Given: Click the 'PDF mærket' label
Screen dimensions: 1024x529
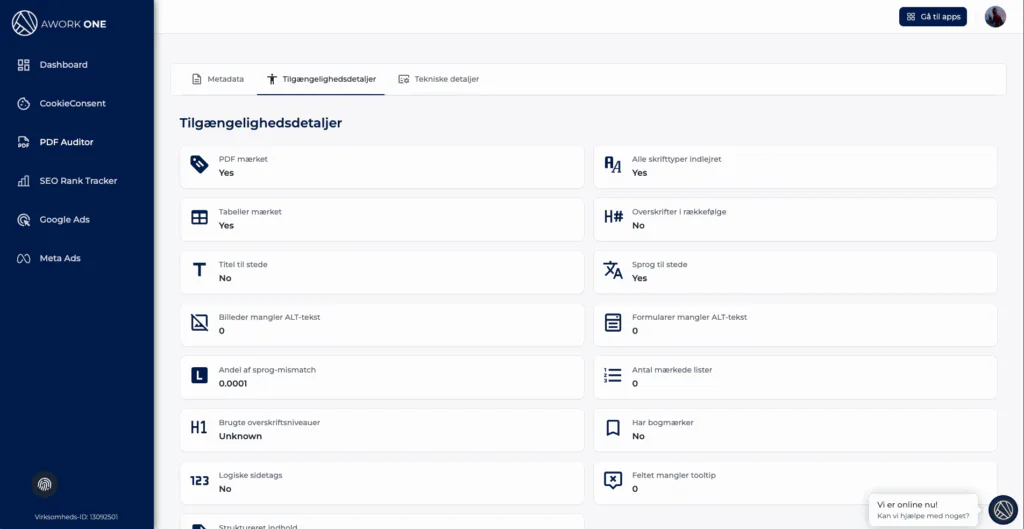Looking at the screenshot, I should coord(243,159).
